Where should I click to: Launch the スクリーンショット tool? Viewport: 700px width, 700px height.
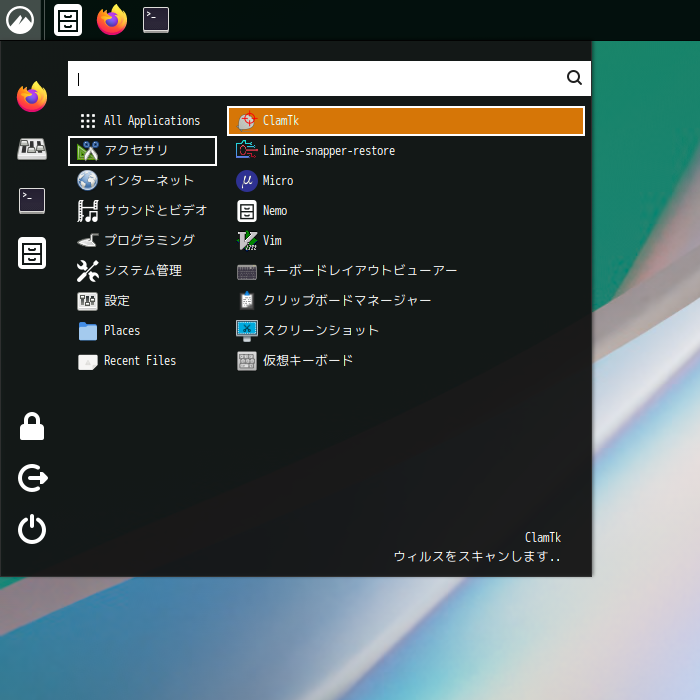[406, 331]
